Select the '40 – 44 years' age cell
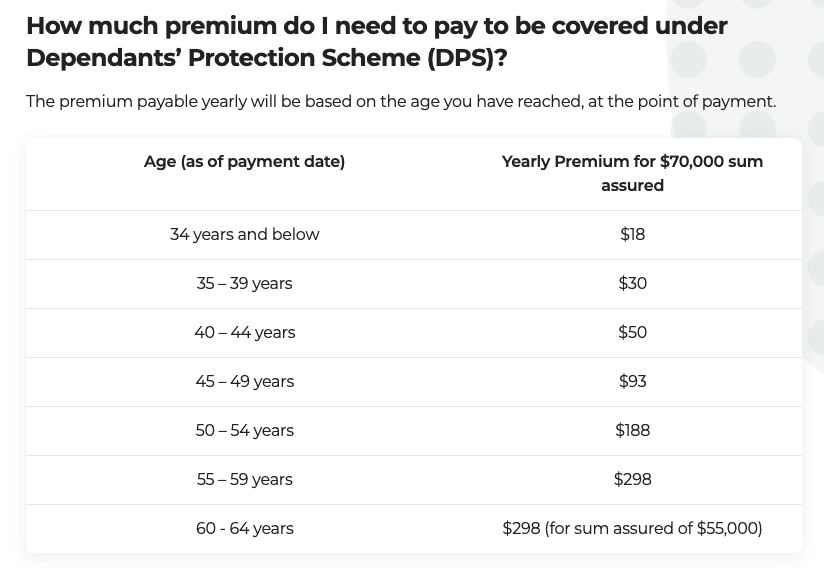The width and height of the screenshot is (824, 573). pyautogui.click(x=244, y=332)
